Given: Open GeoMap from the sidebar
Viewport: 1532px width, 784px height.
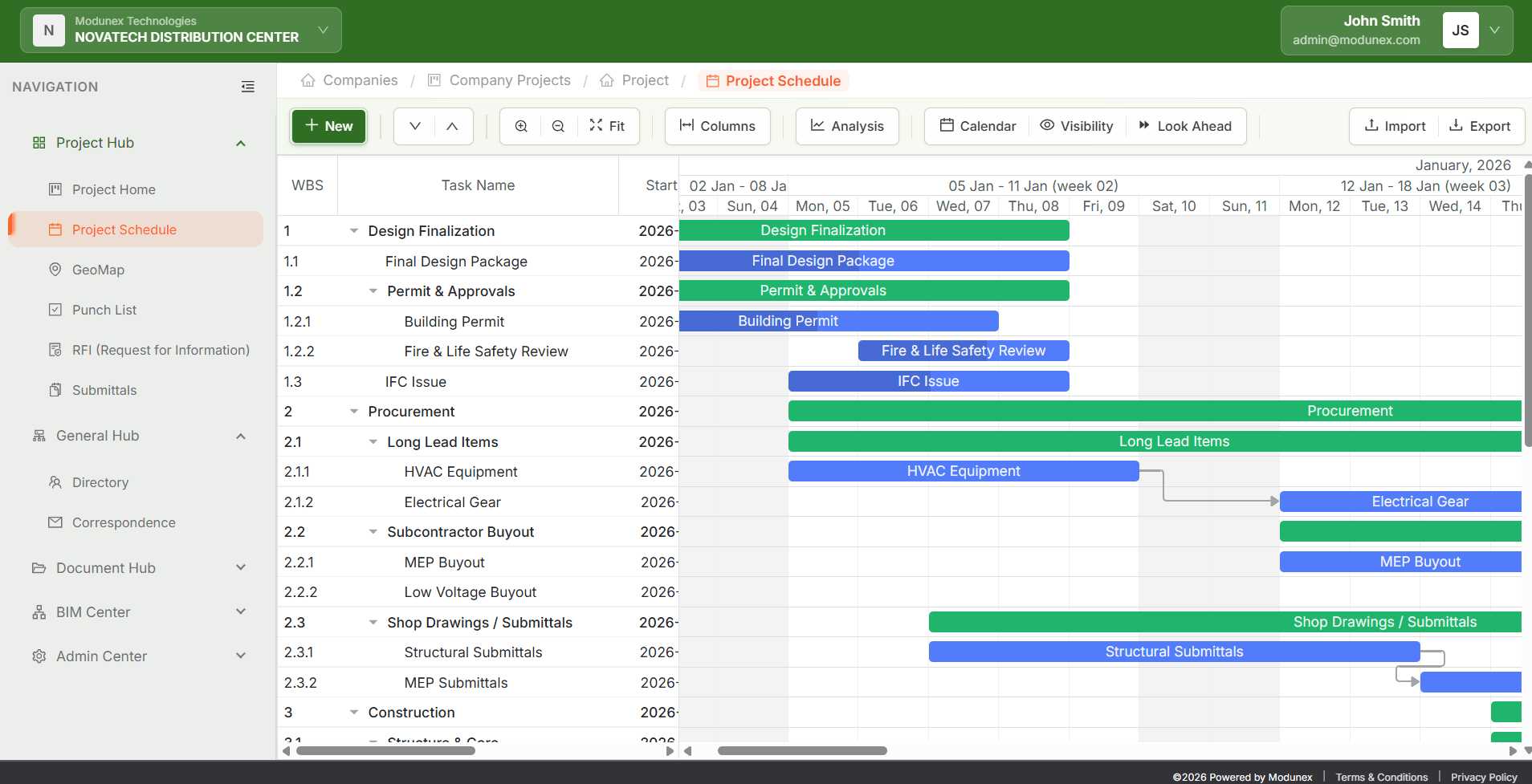Looking at the screenshot, I should (x=99, y=270).
